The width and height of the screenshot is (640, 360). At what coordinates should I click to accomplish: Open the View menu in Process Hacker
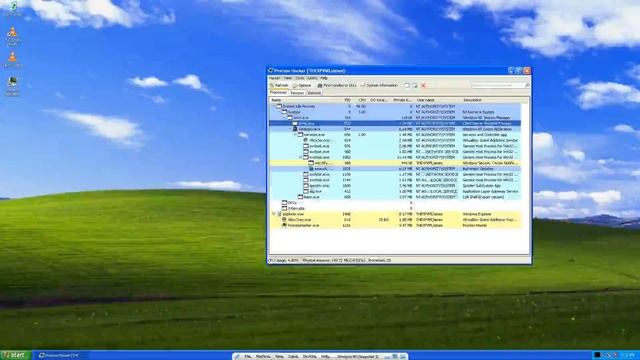point(288,78)
